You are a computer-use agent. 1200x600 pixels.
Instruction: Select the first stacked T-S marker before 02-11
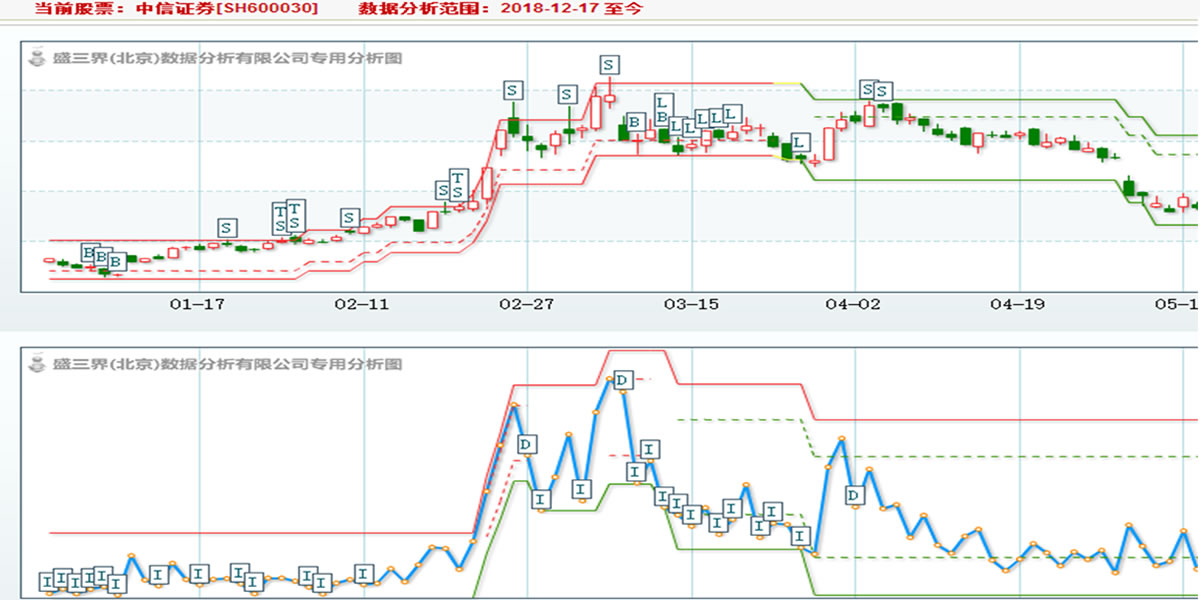279,219
